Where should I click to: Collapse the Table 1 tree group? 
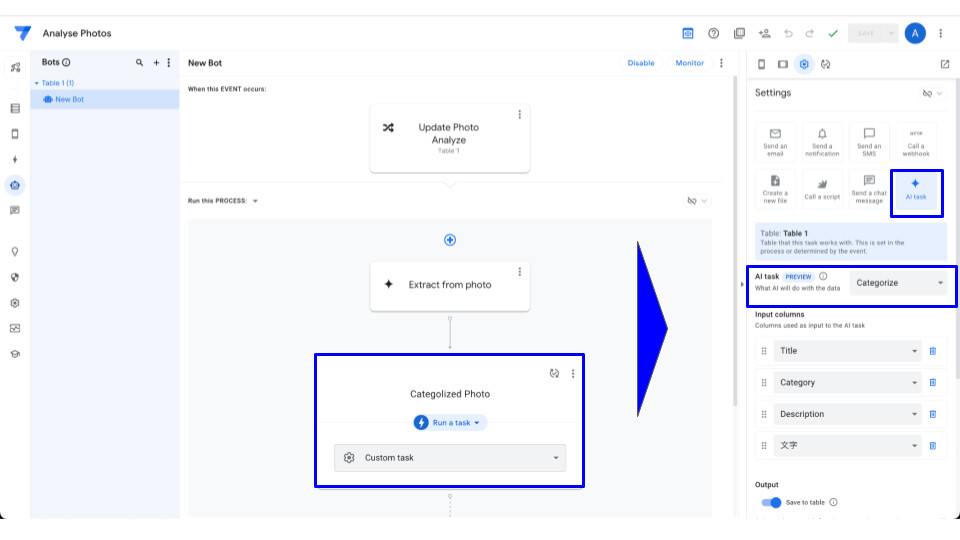point(37,83)
